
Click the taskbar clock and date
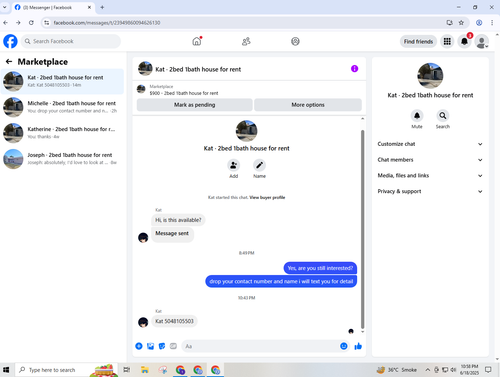tap(469, 370)
